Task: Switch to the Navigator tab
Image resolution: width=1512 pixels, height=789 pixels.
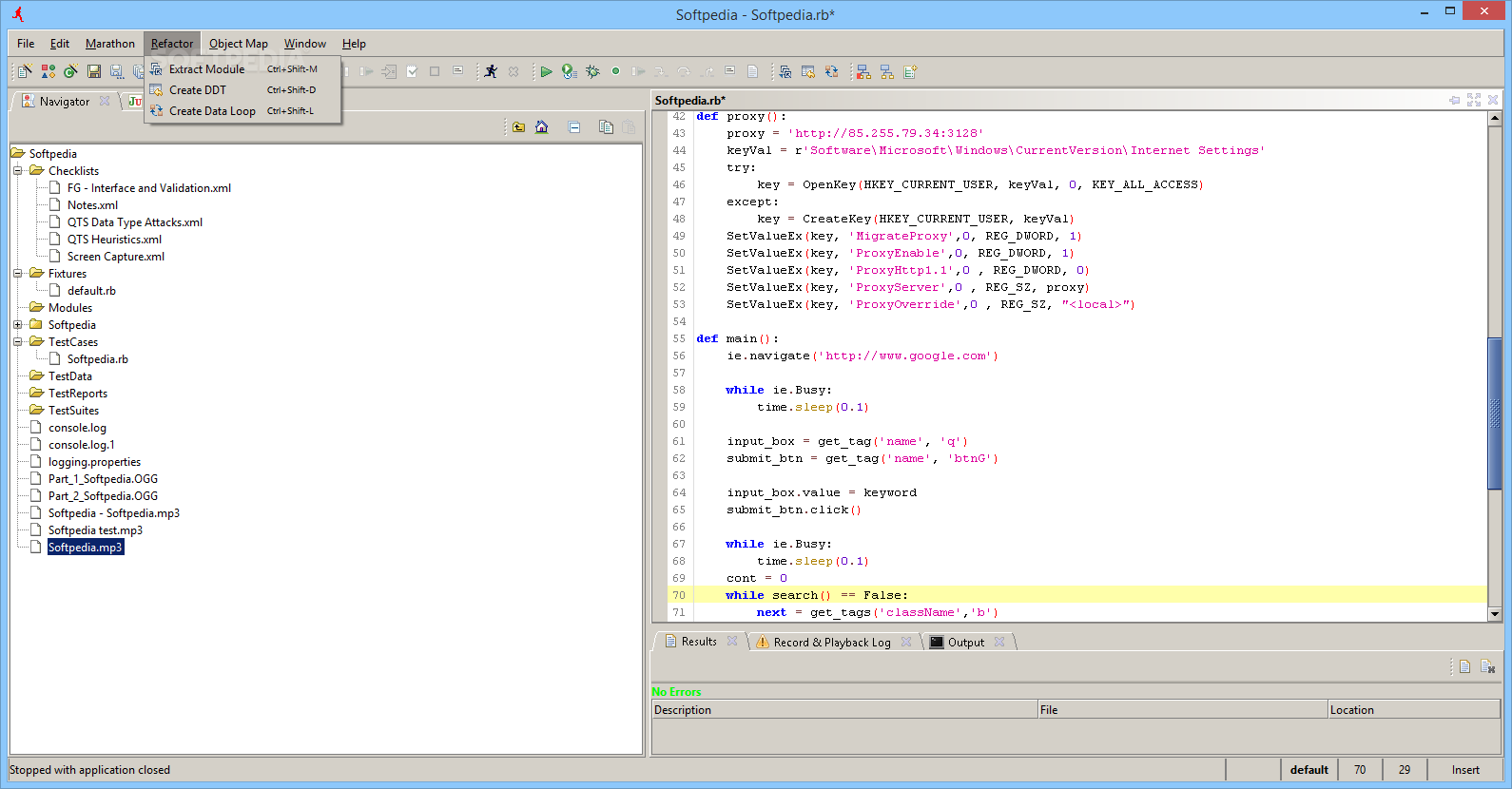Action: pos(65,102)
